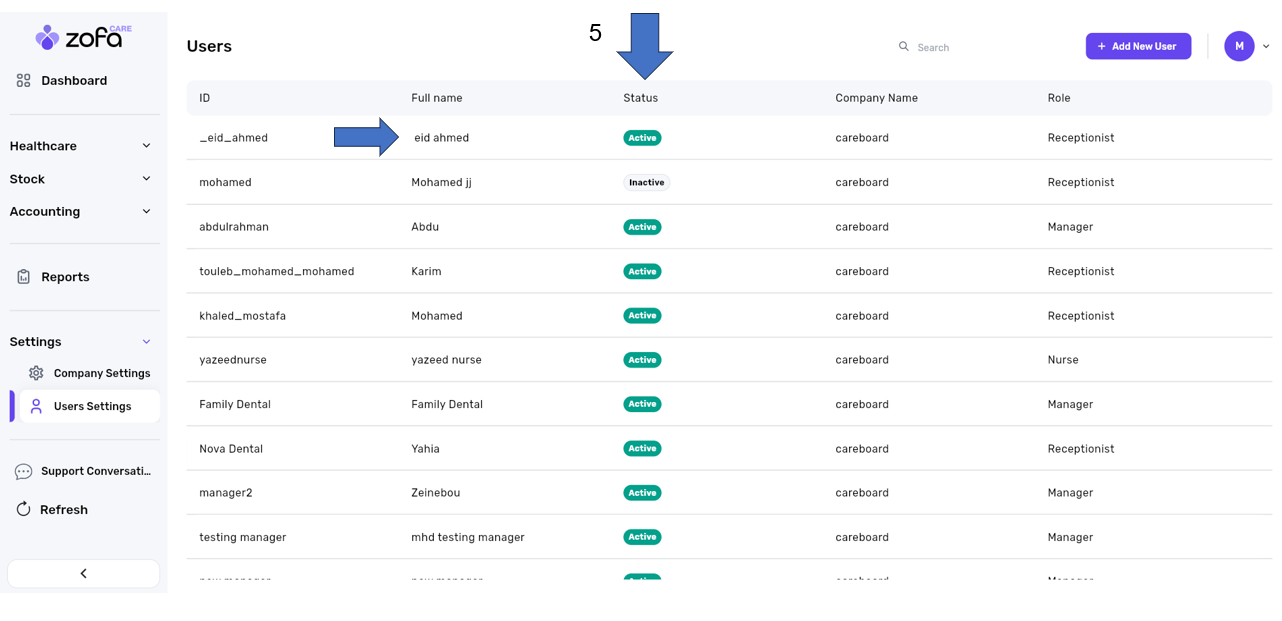Click Active status badge for Abdu
This screenshot has height=621, width=1282.
point(642,227)
